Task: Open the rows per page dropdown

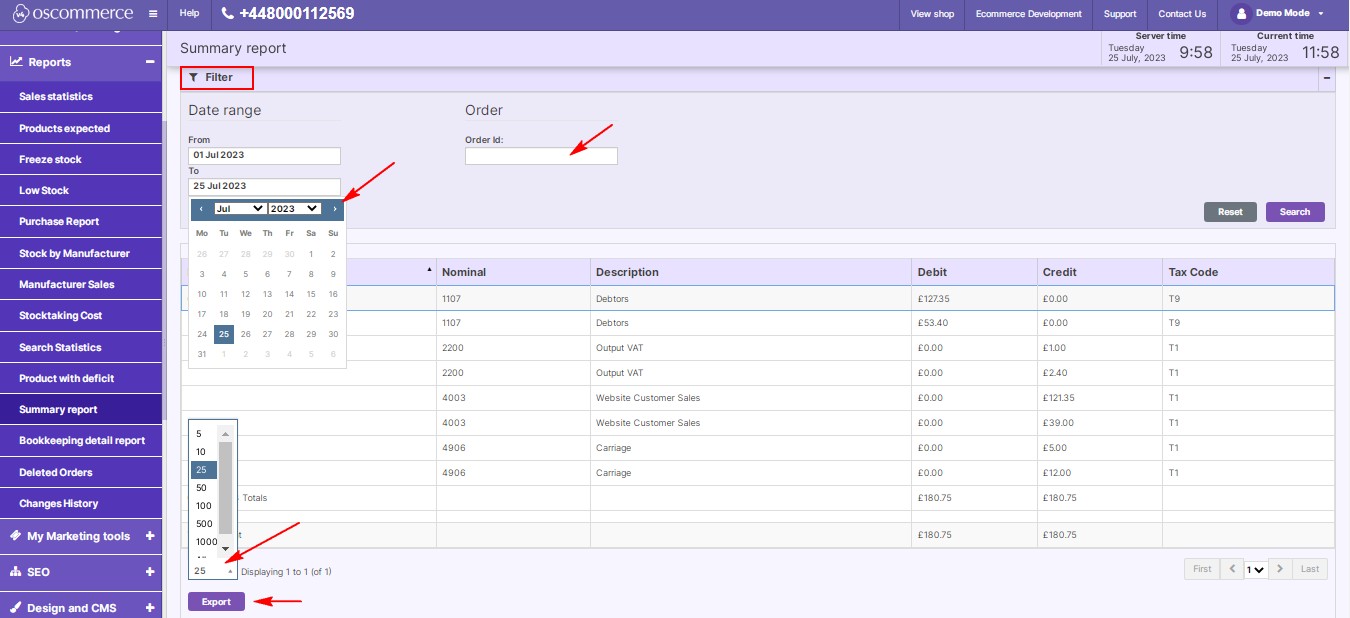Action: tap(213, 571)
